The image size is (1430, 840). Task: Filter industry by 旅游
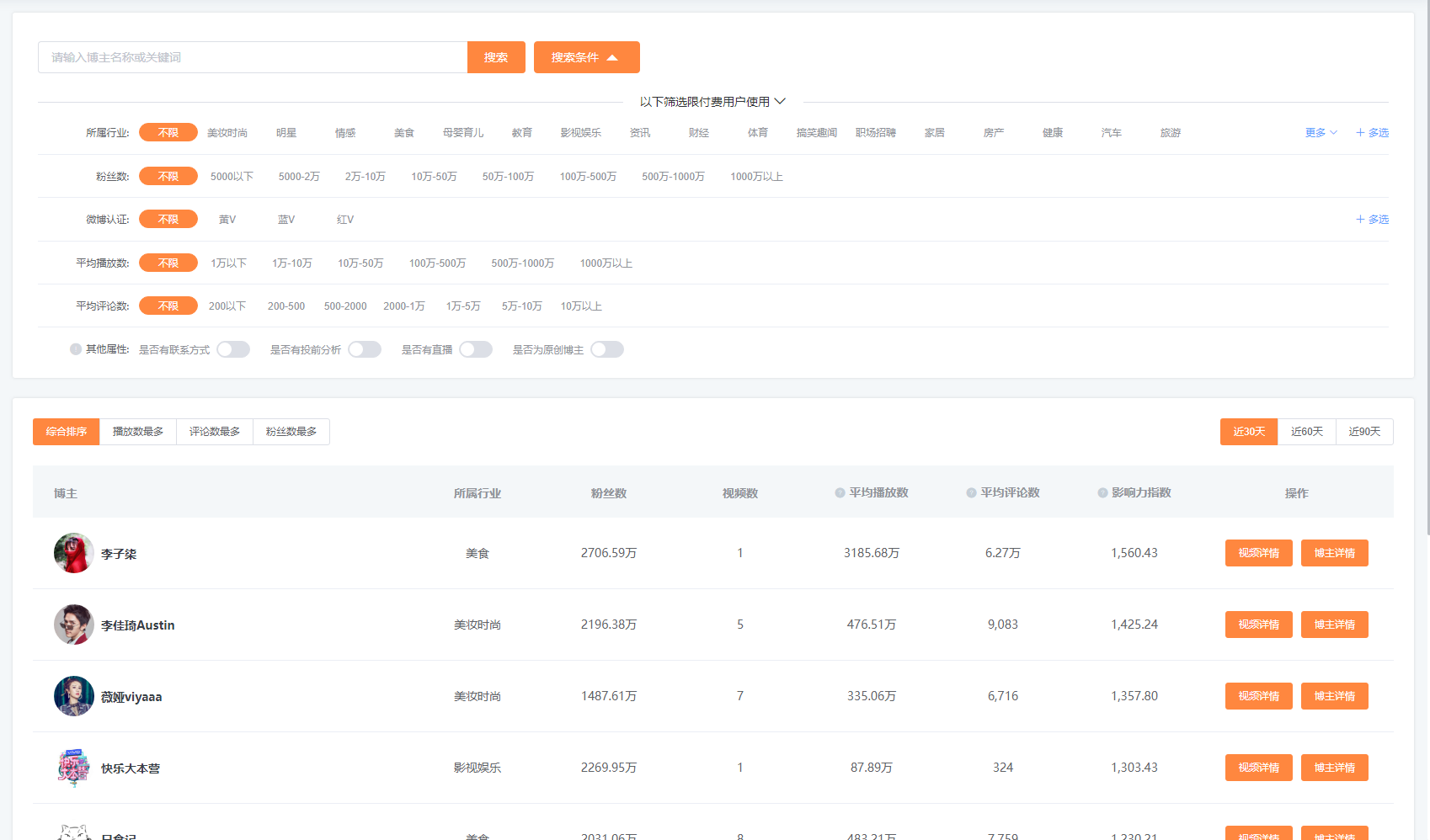point(1171,133)
